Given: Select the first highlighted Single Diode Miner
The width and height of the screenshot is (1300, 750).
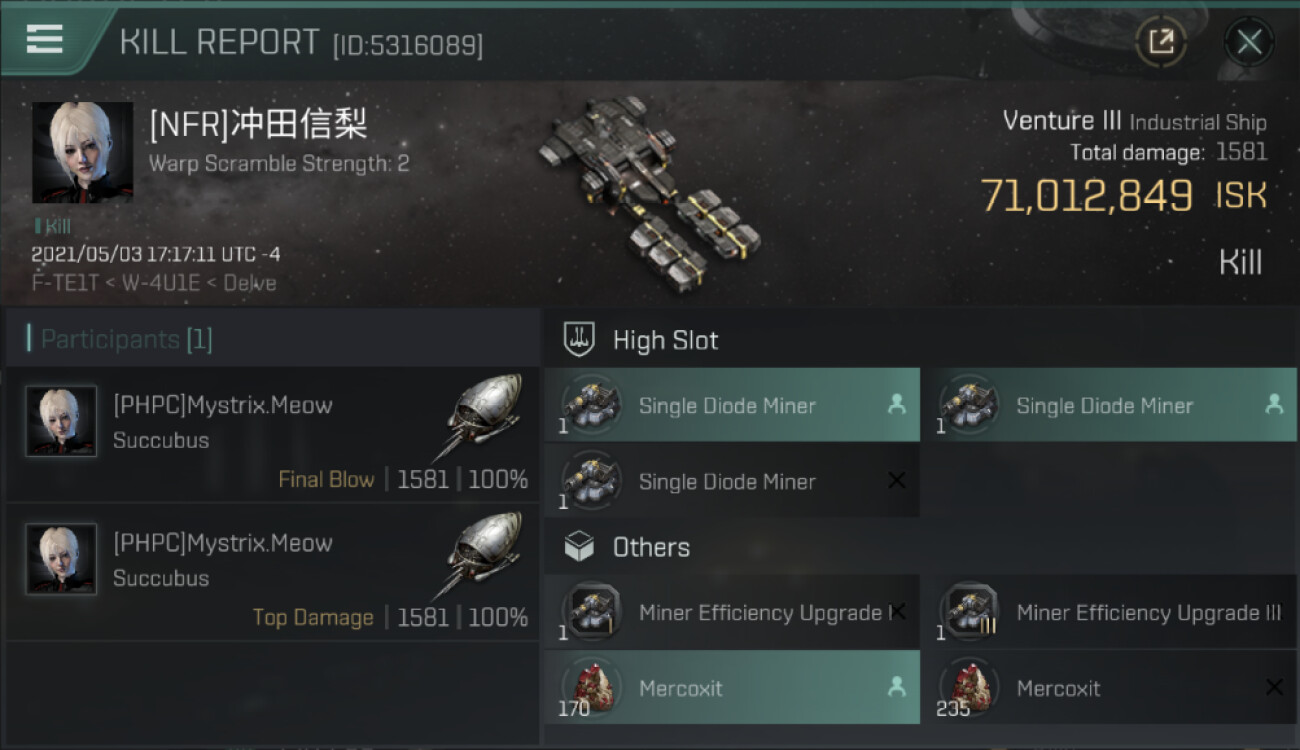Looking at the screenshot, I should point(732,405).
